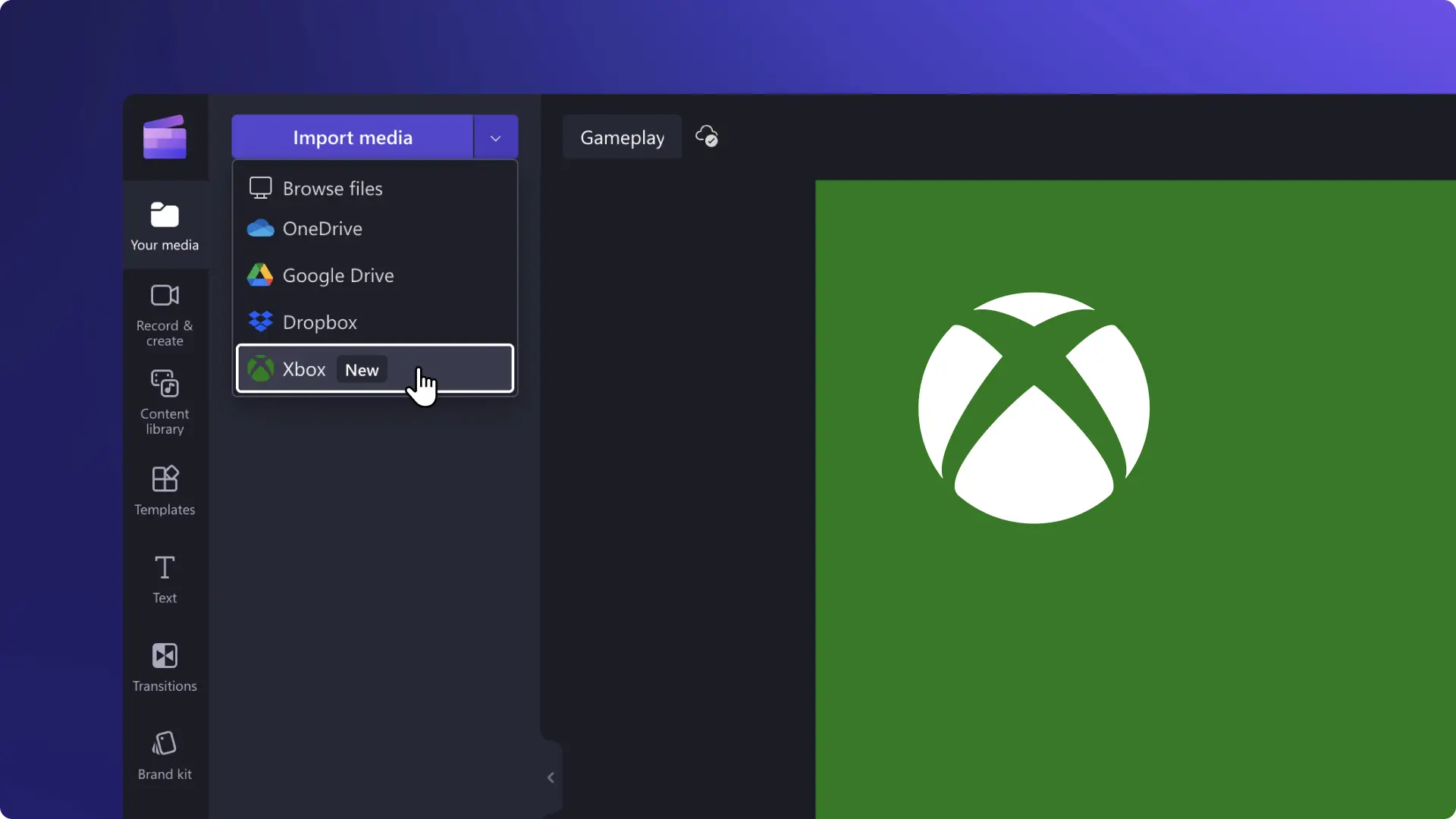Select the Xbox import option
The width and height of the screenshot is (1456, 819).
click(375, 368)
